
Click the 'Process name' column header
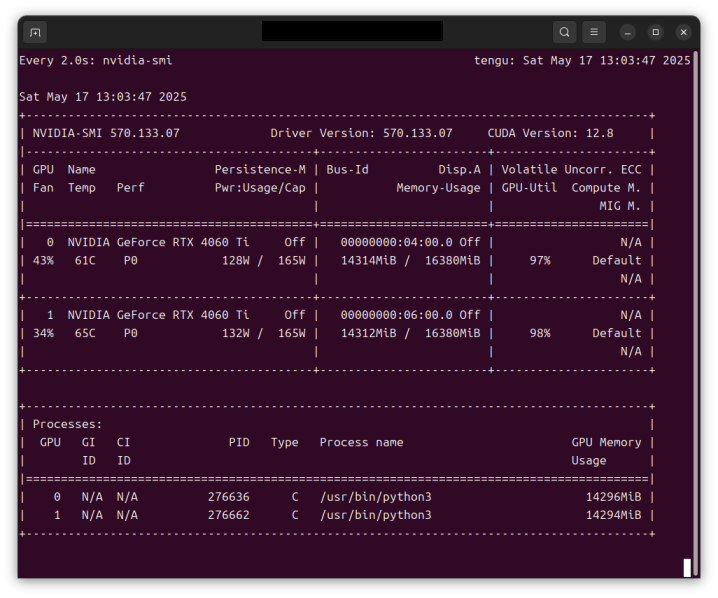[361, 442]
